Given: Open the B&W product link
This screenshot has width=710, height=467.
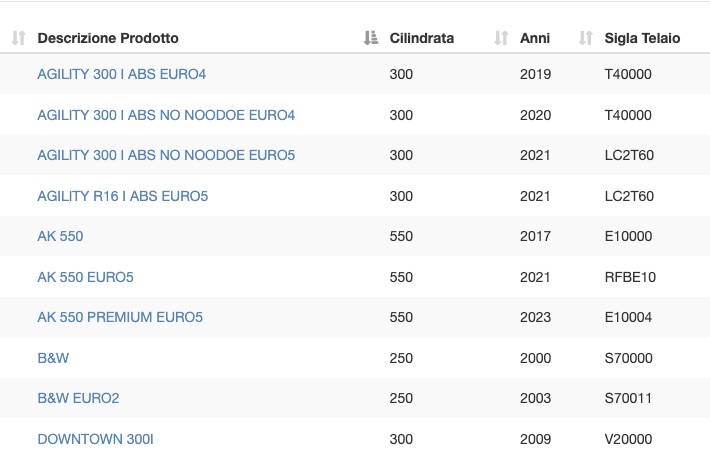Looking at the screenshot, I should pos(53,358).
